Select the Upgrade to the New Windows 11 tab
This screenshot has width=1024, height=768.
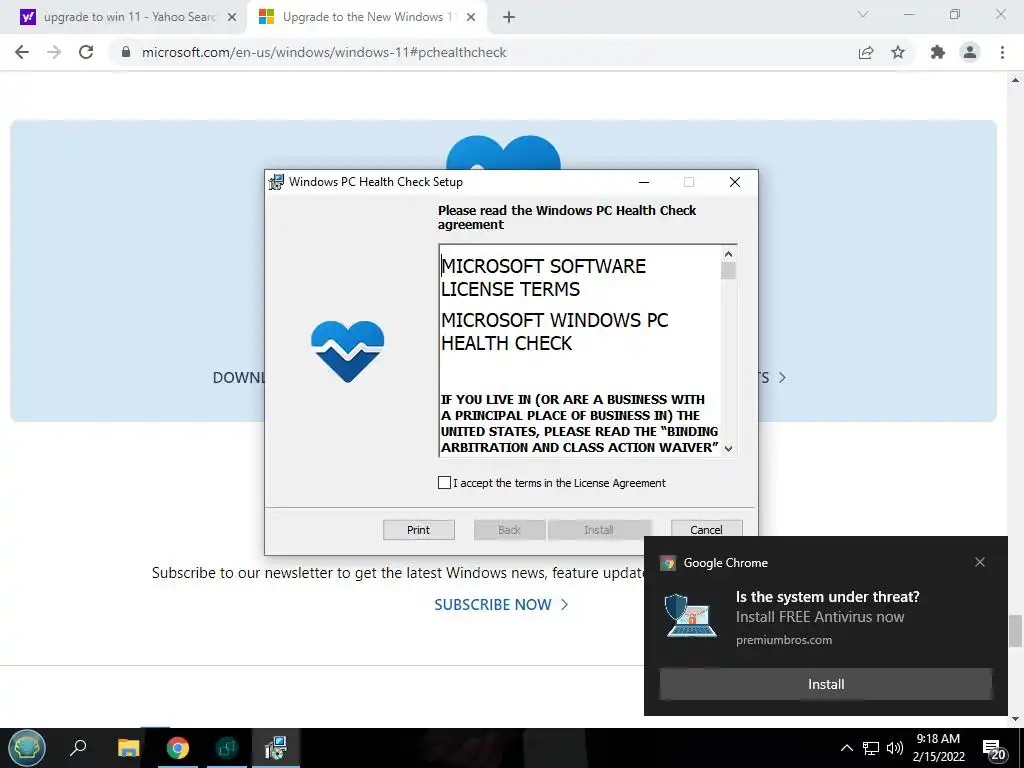366,18
